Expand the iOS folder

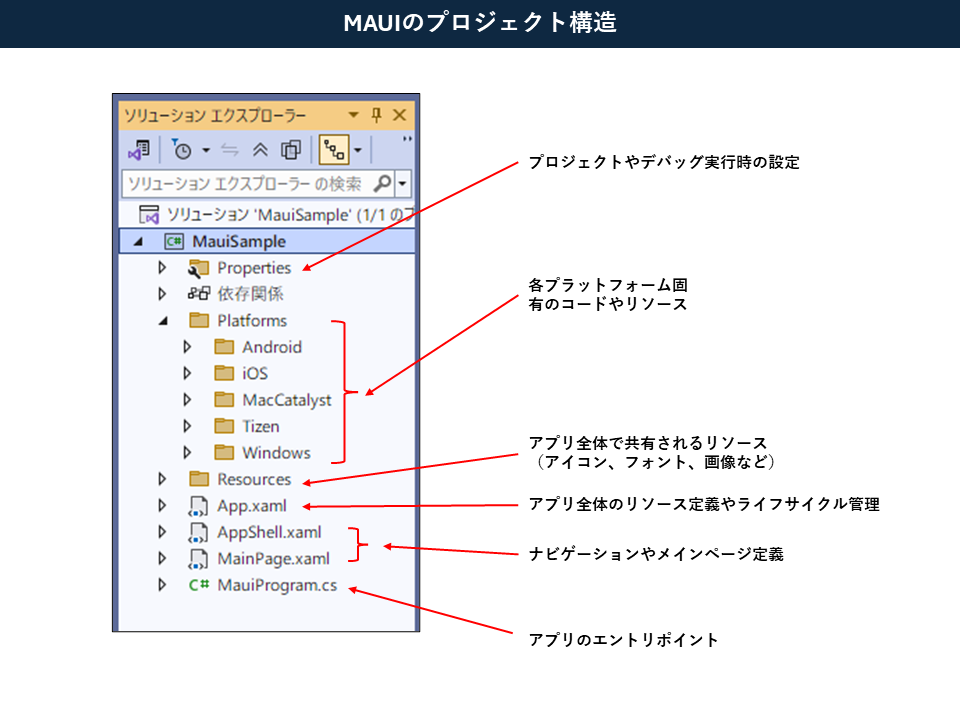click(187, 373)
